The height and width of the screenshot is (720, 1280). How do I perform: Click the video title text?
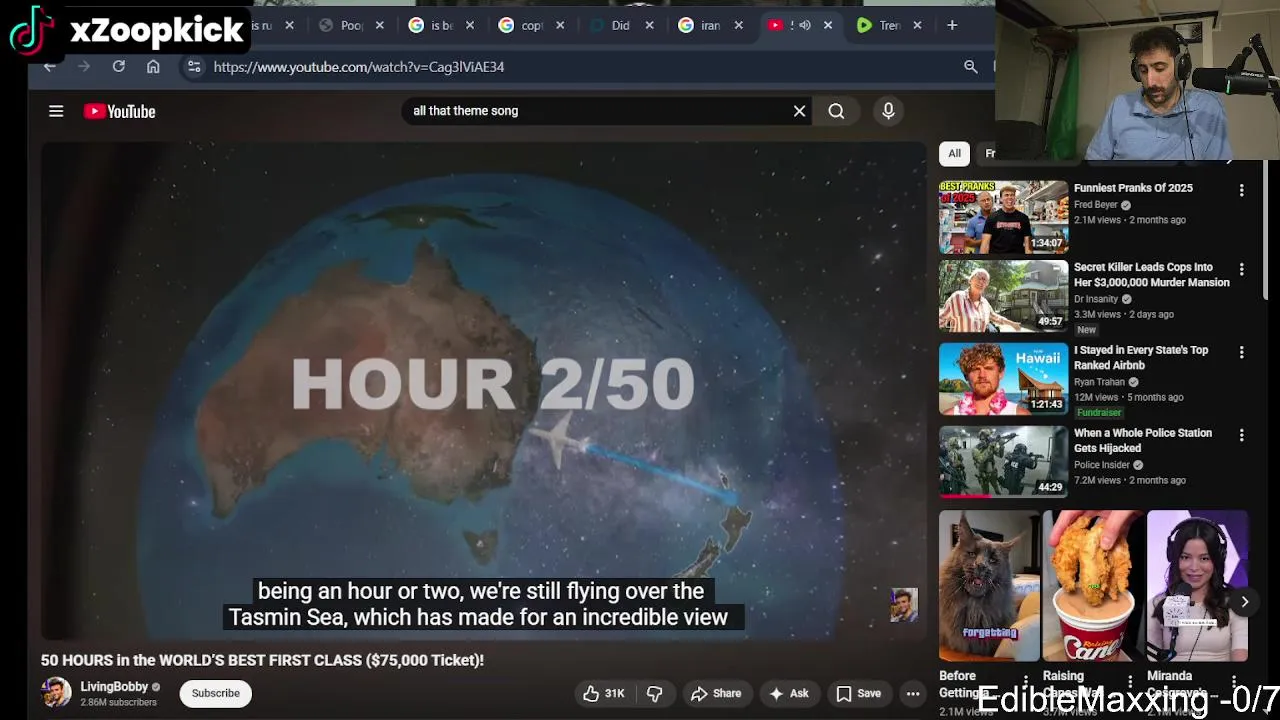[x=262, y=660]
